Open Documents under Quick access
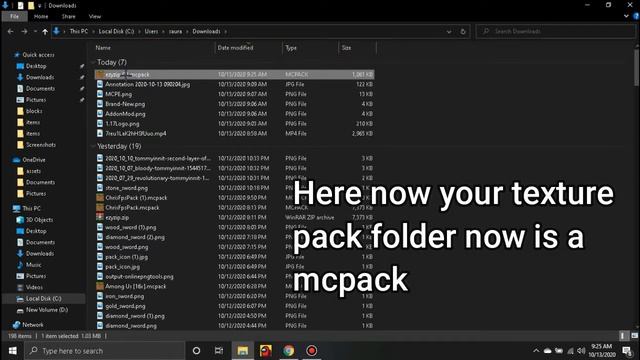The image size is (640, 360). [40, 89]
